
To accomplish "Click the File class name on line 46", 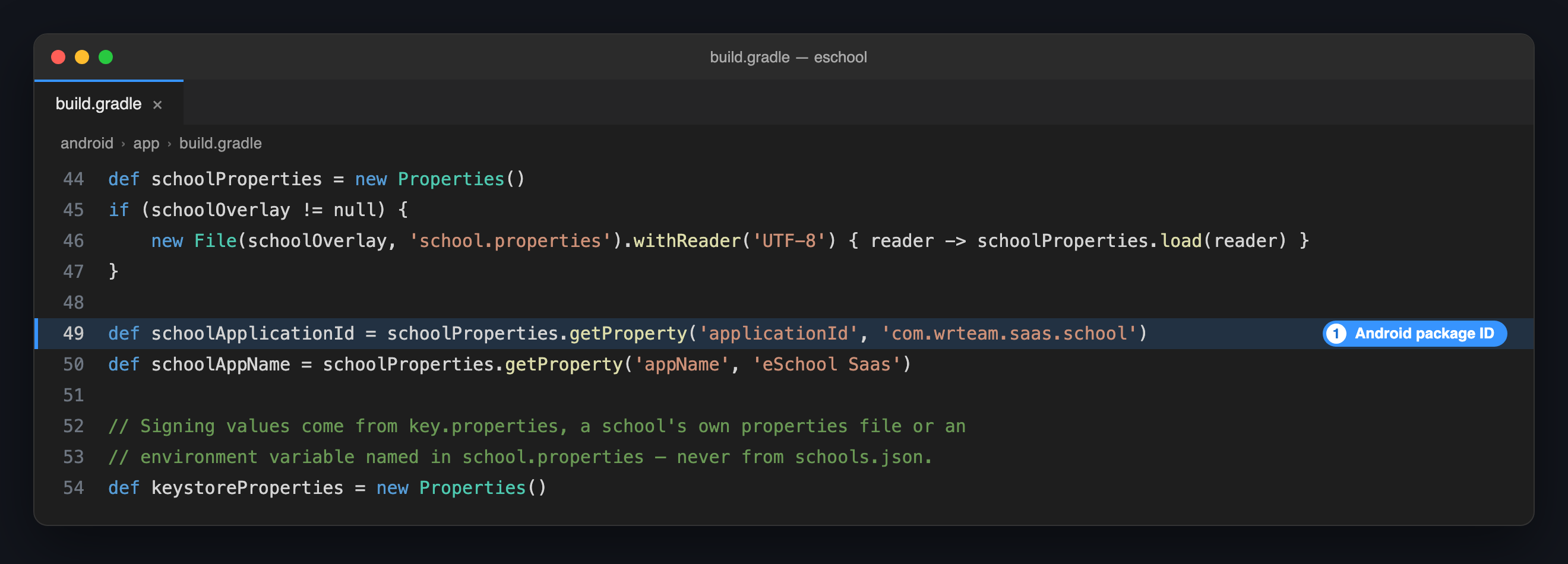I will 216,241.
